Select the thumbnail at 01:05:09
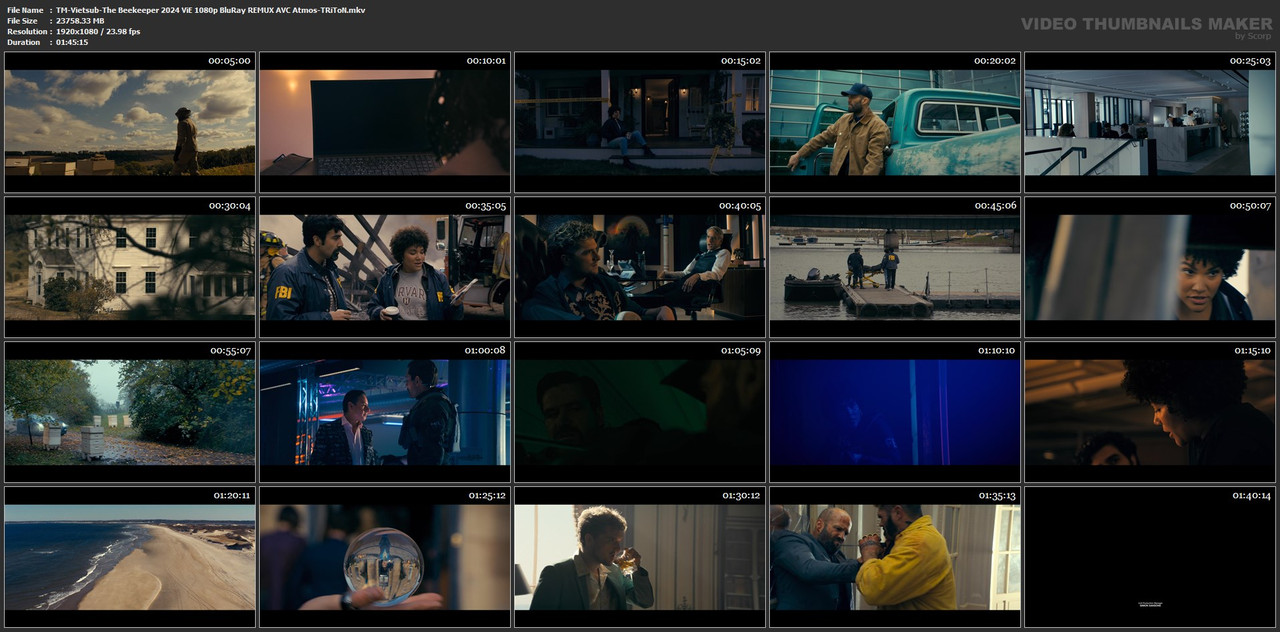This screenshot has height=632, width=1280. click(x=640, y=412)
